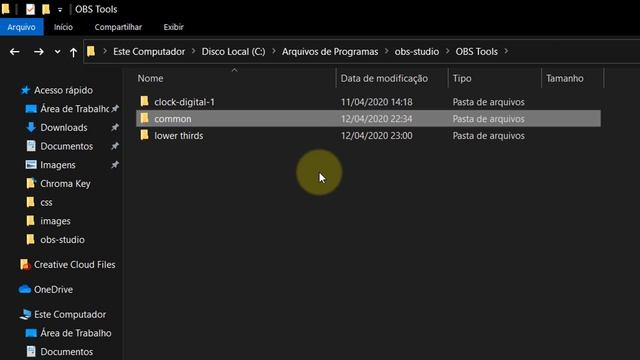
Task: Navigate to Disco Local (C:) breadcrumb
Action: point(233,51)
